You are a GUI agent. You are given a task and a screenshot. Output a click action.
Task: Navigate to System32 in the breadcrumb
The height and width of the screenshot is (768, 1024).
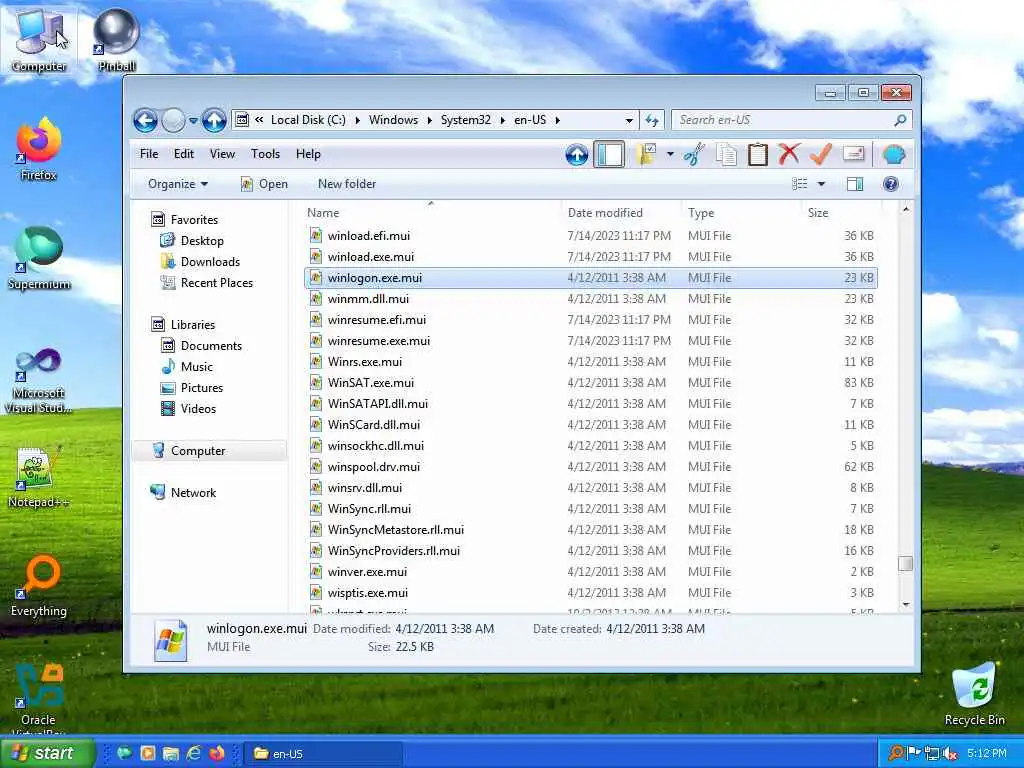(466, 120)
